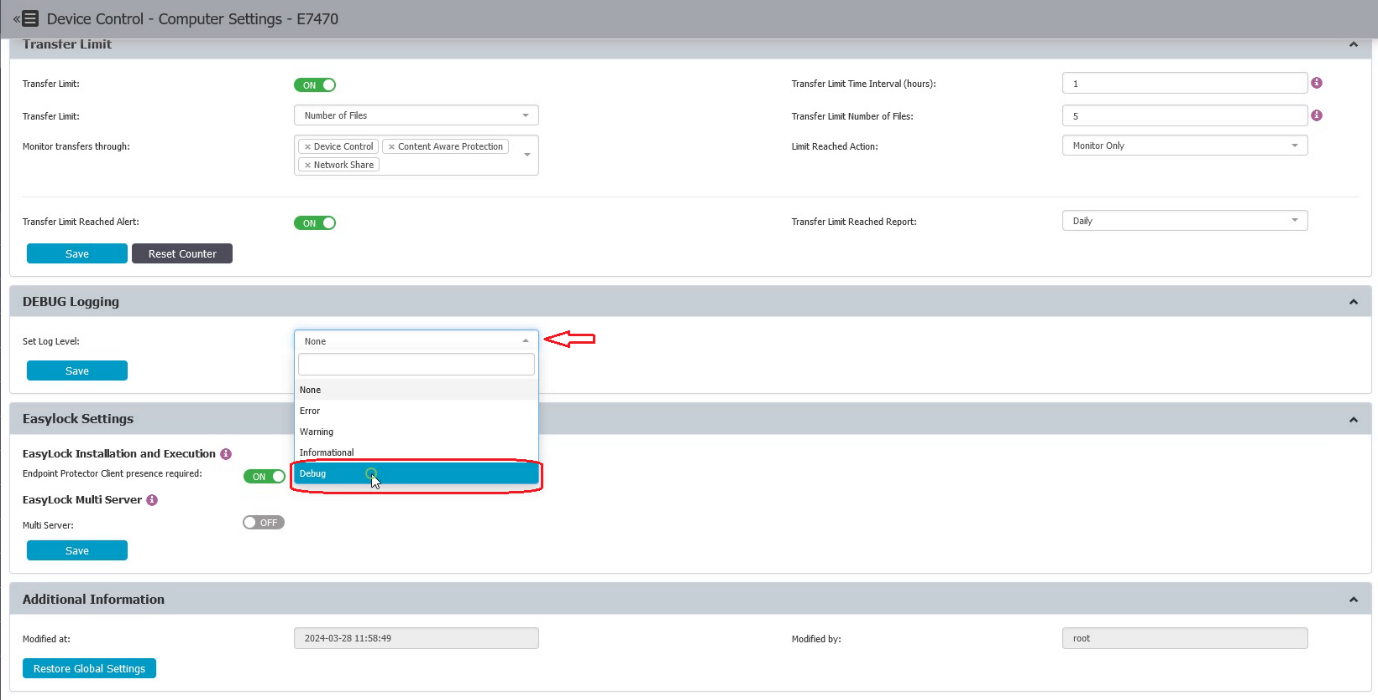
Task: Save the Easylock Settings
Action: click(77, 550)
